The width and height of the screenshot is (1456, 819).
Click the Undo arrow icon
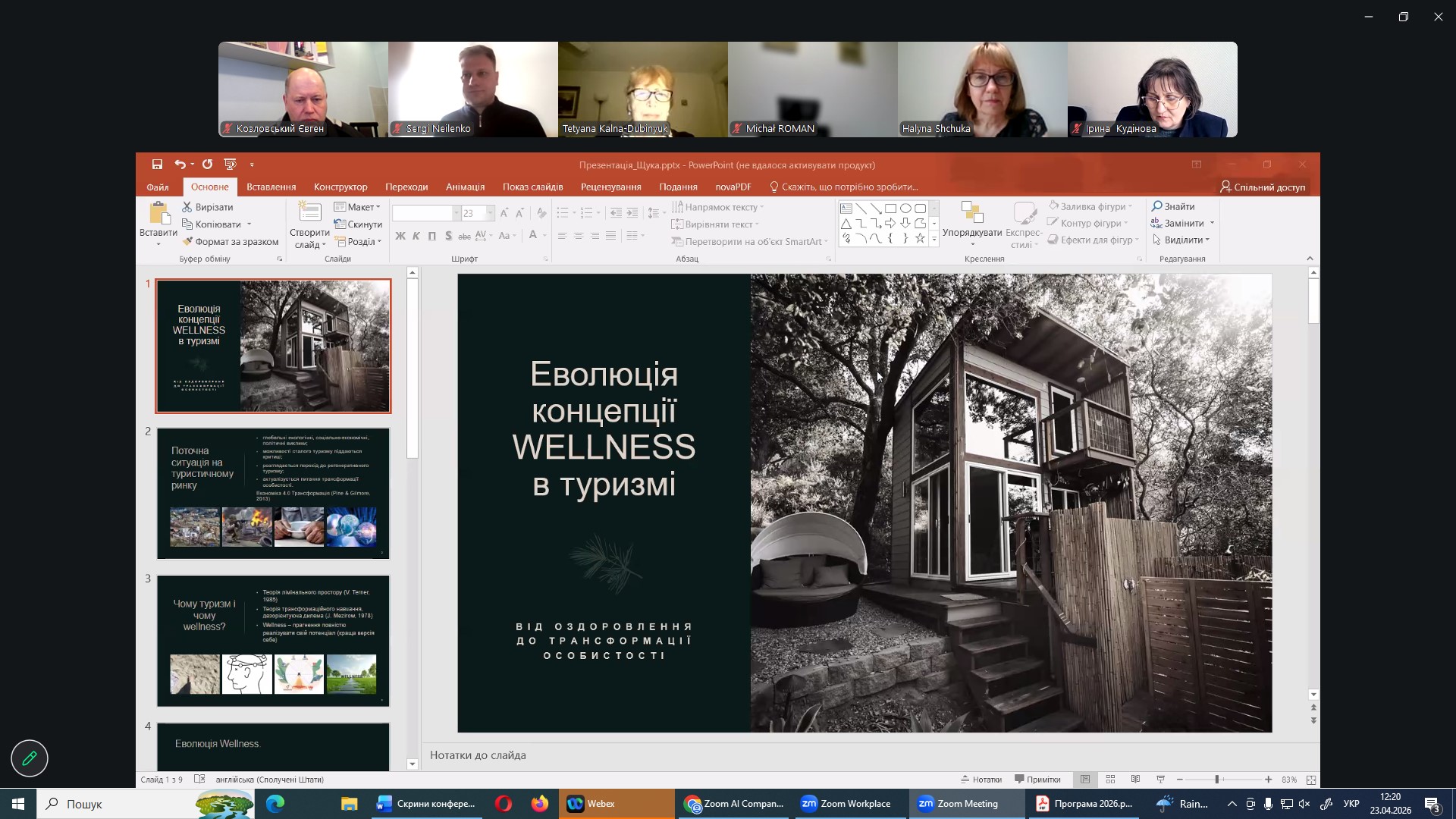click(180, 165)
